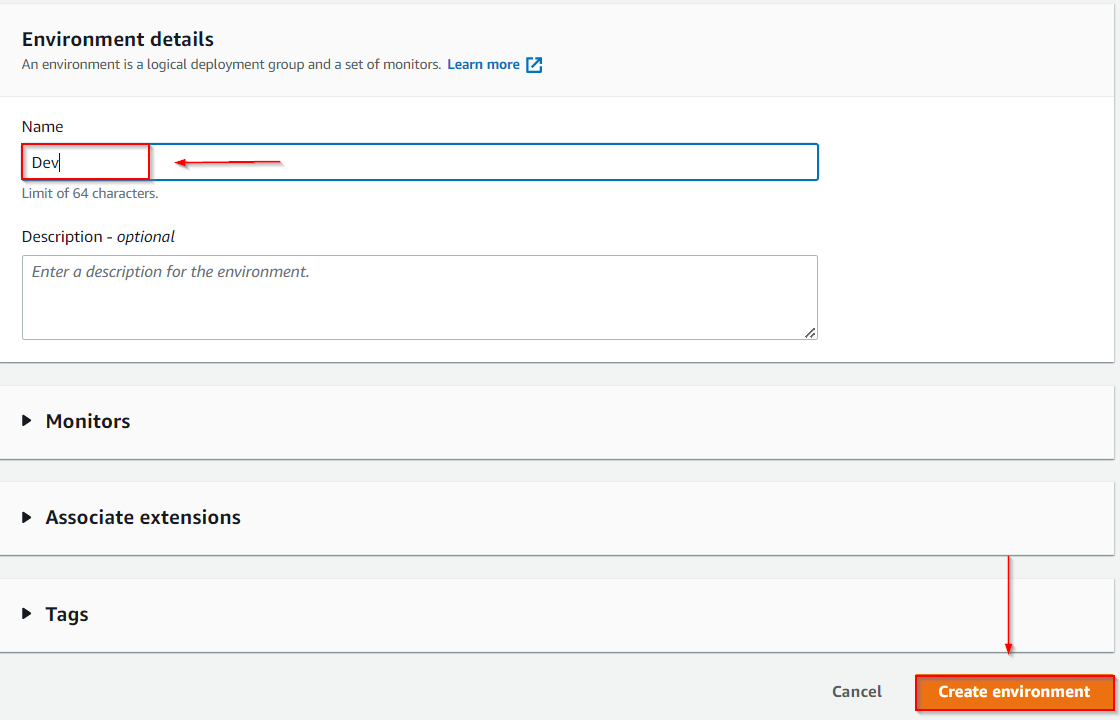Click the Tags section title
This screenshot has width=1120, height=720.
[x=67, y=614]
